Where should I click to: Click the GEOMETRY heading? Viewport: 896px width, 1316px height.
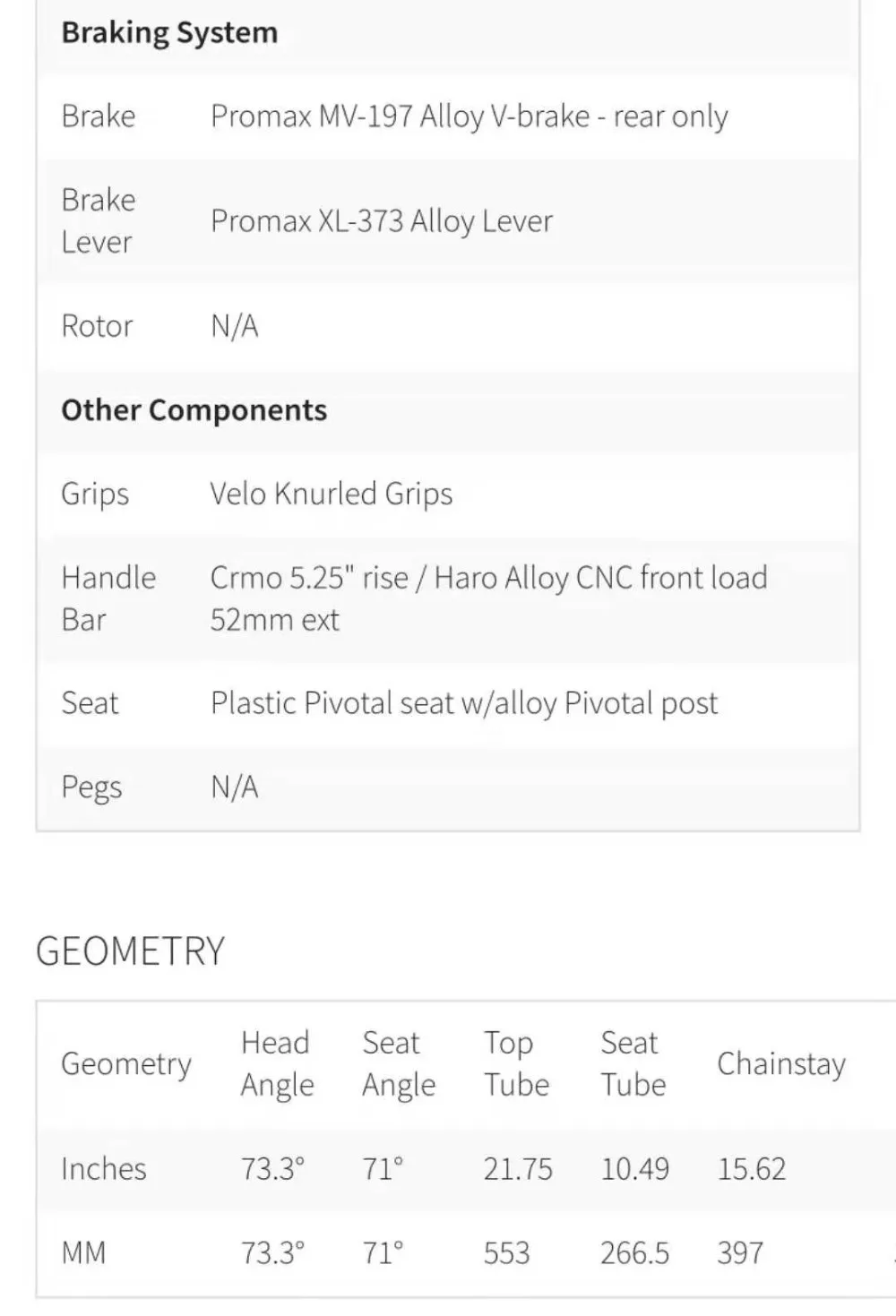click(131, 950)
